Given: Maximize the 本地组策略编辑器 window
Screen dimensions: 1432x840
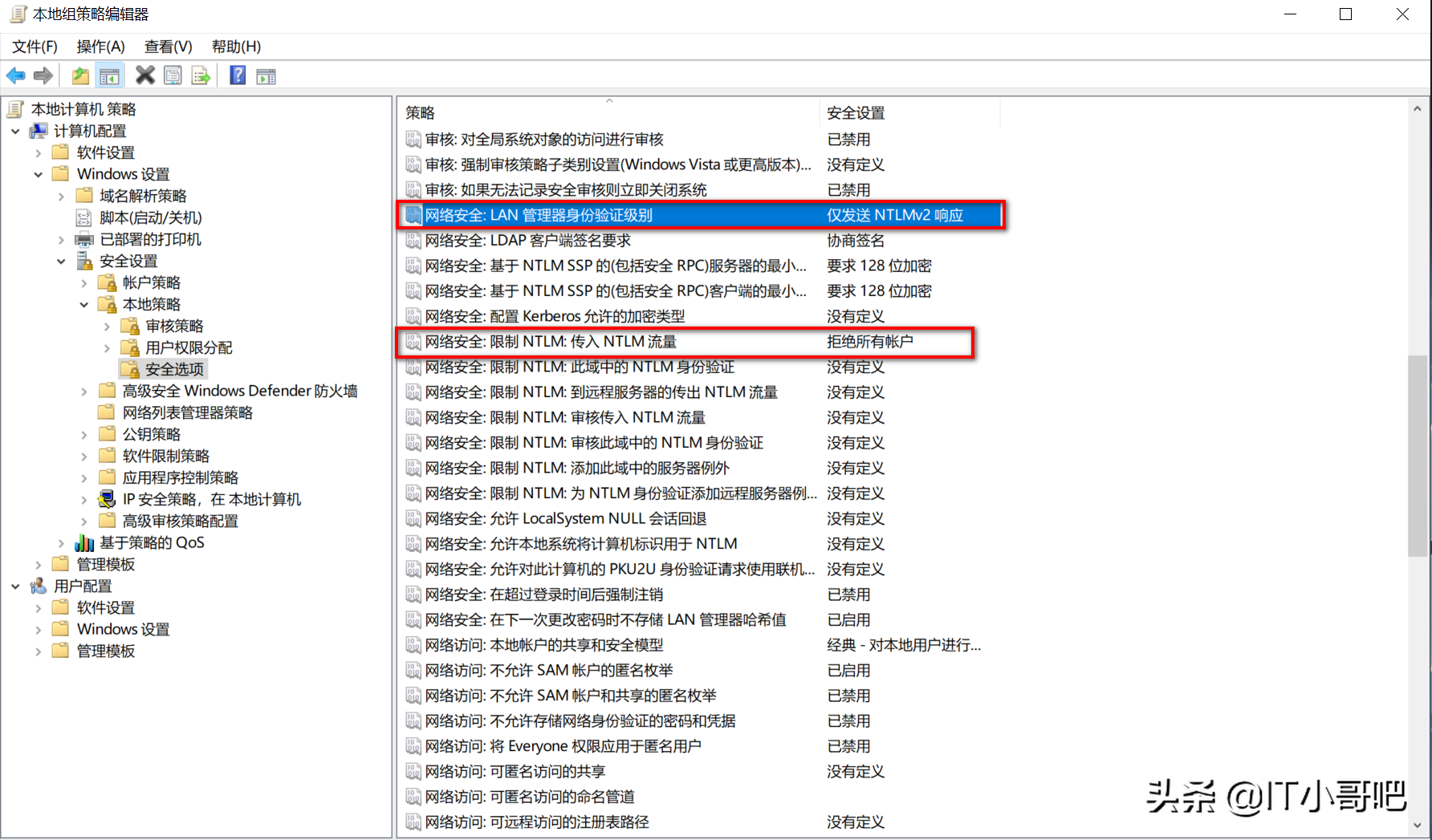Looking at the screenshot, I should pos(1346,14).
